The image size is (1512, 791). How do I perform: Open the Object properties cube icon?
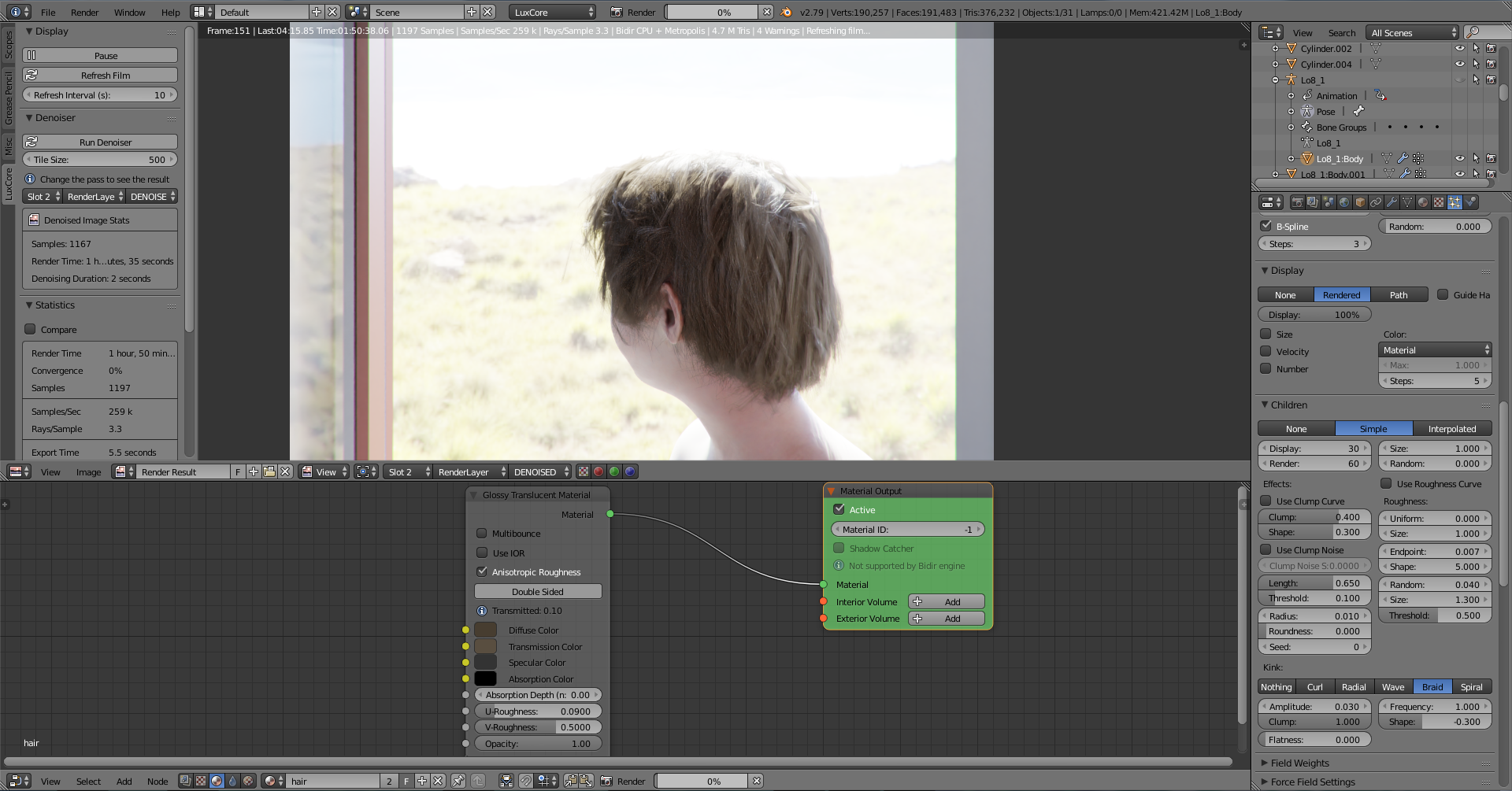[1360, 202]
